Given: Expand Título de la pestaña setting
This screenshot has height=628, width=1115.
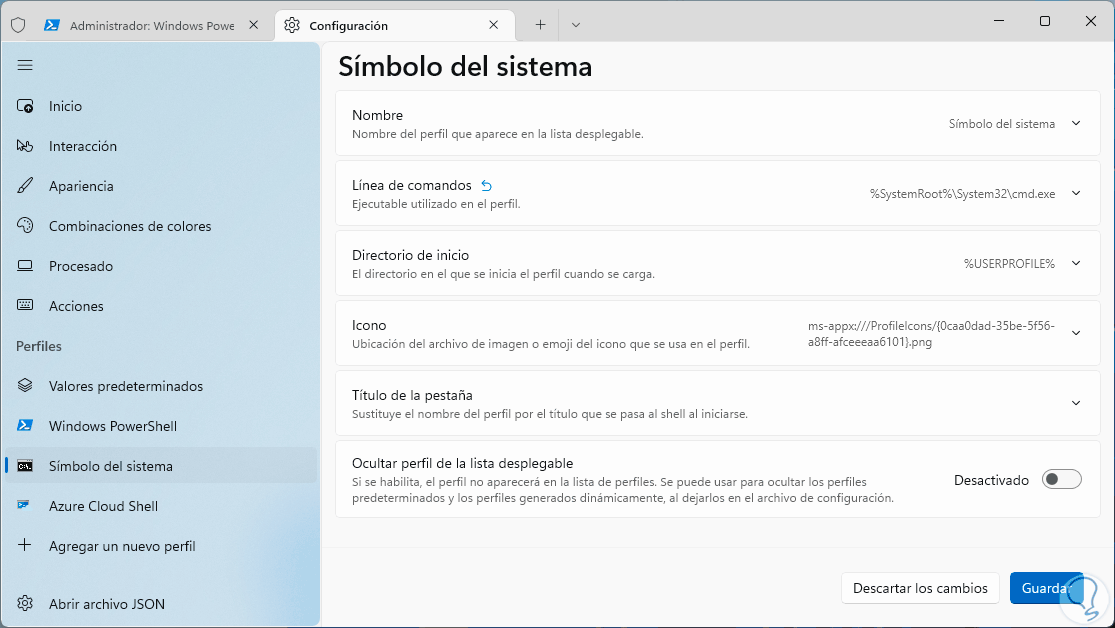Looking at the screenshot, I should click(1076, 403).
